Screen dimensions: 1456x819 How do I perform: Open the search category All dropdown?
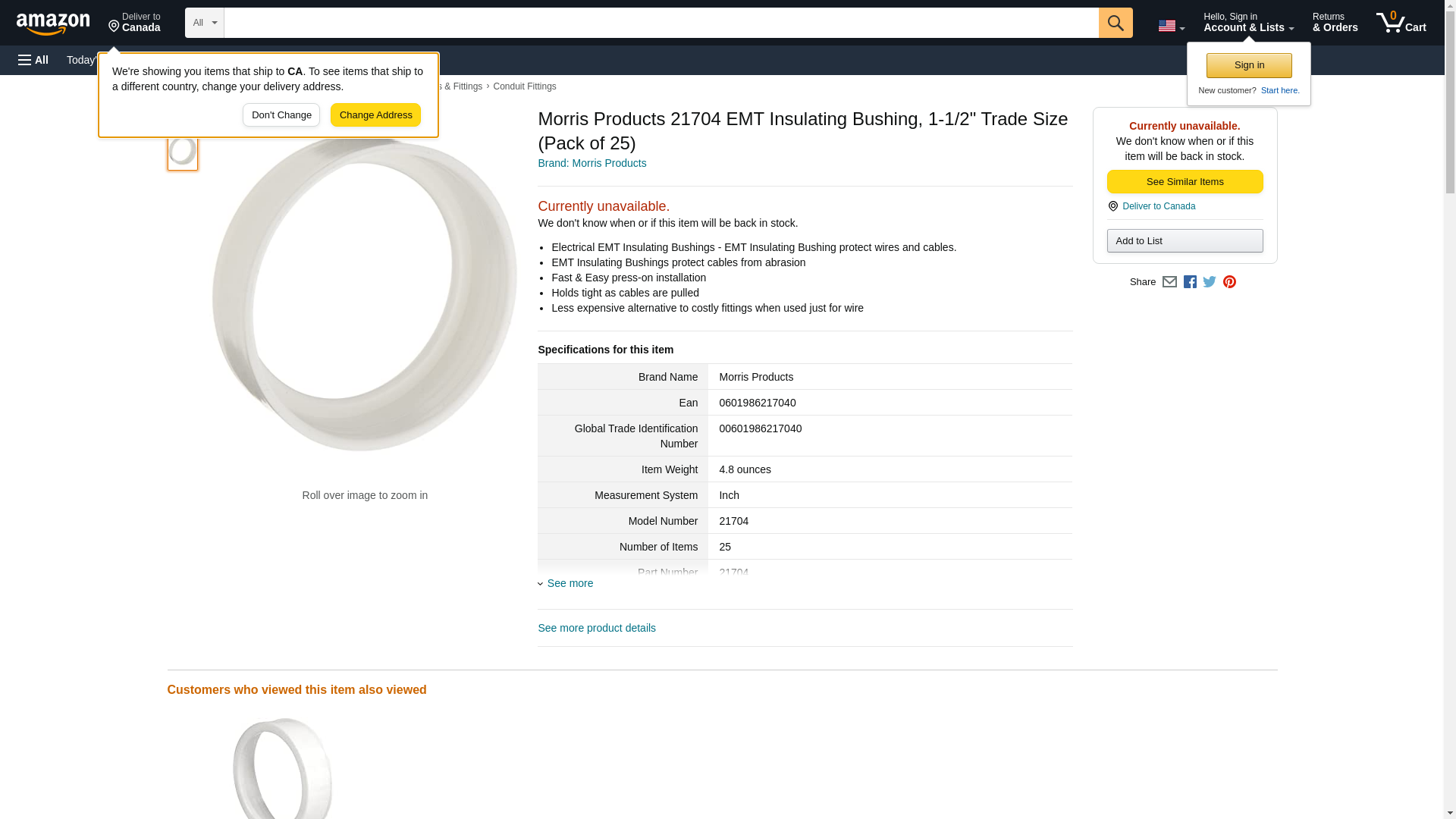tap(204, 23)
